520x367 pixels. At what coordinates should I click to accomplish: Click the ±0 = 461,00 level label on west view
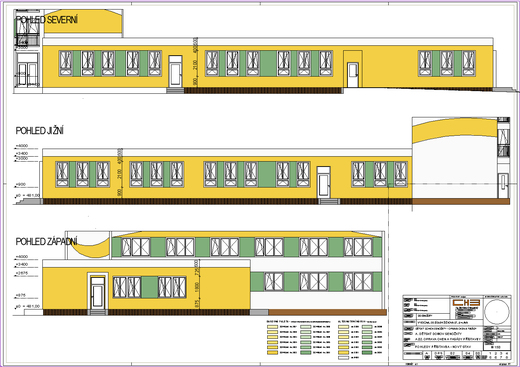tap(27, 306)
